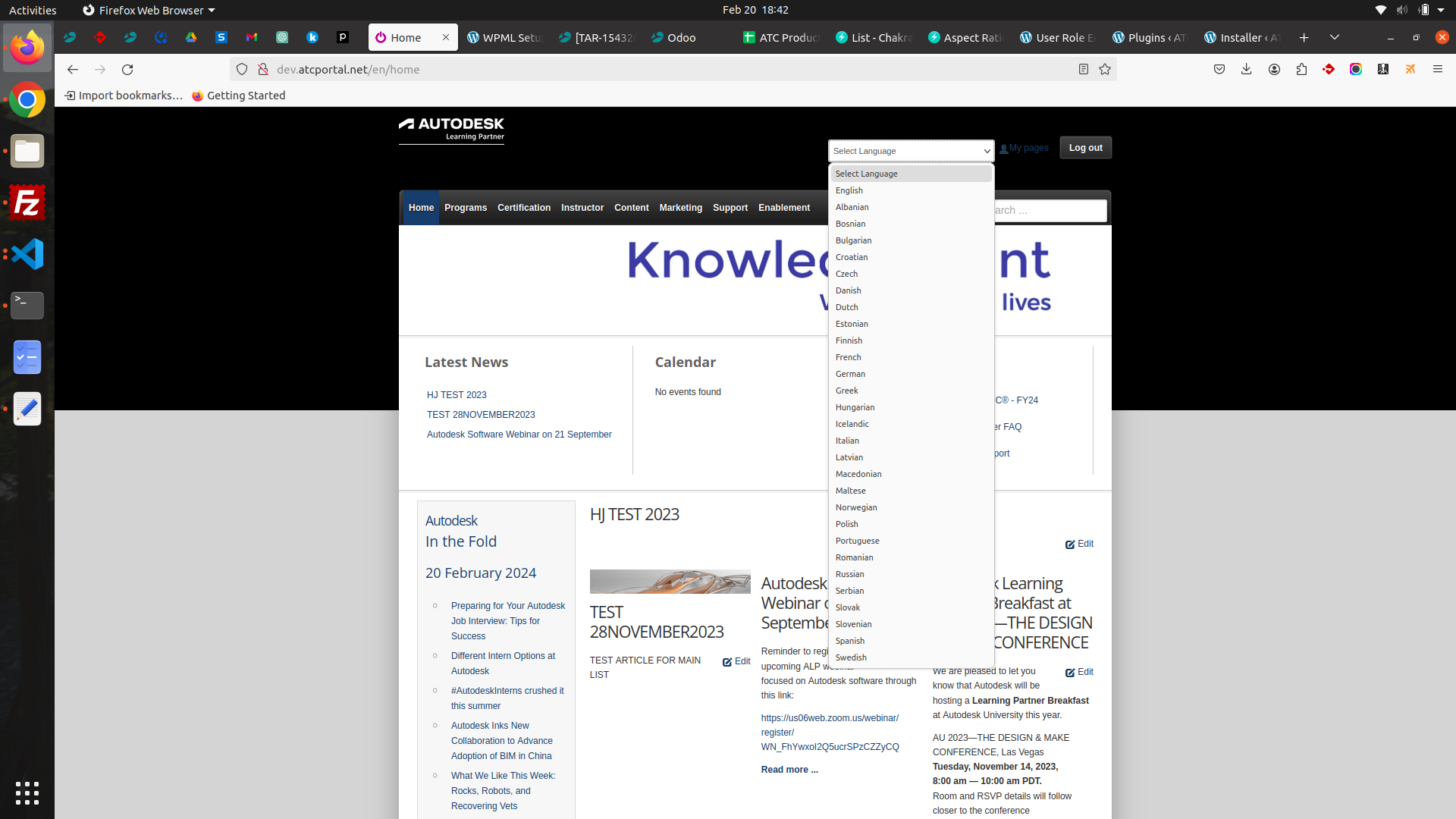Click the Autodesk Learning Partner logo
The height and width of the screenshot is (819, 1456).
coord(452,129)
